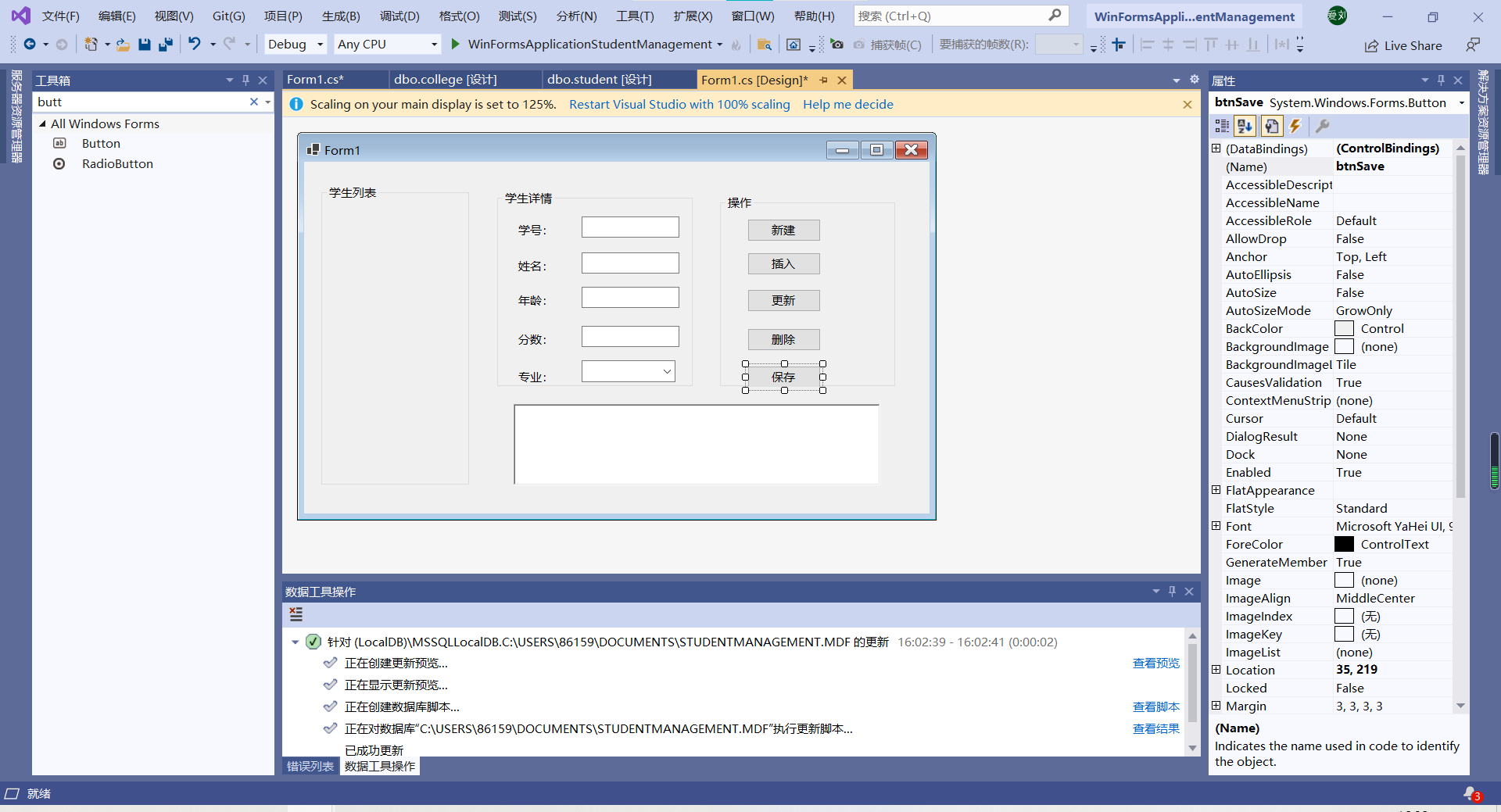Open the btnSave object selector dropdown
Image resolution: width=1501 pixels, height=812 pixels.
[x=1461, y=102]
